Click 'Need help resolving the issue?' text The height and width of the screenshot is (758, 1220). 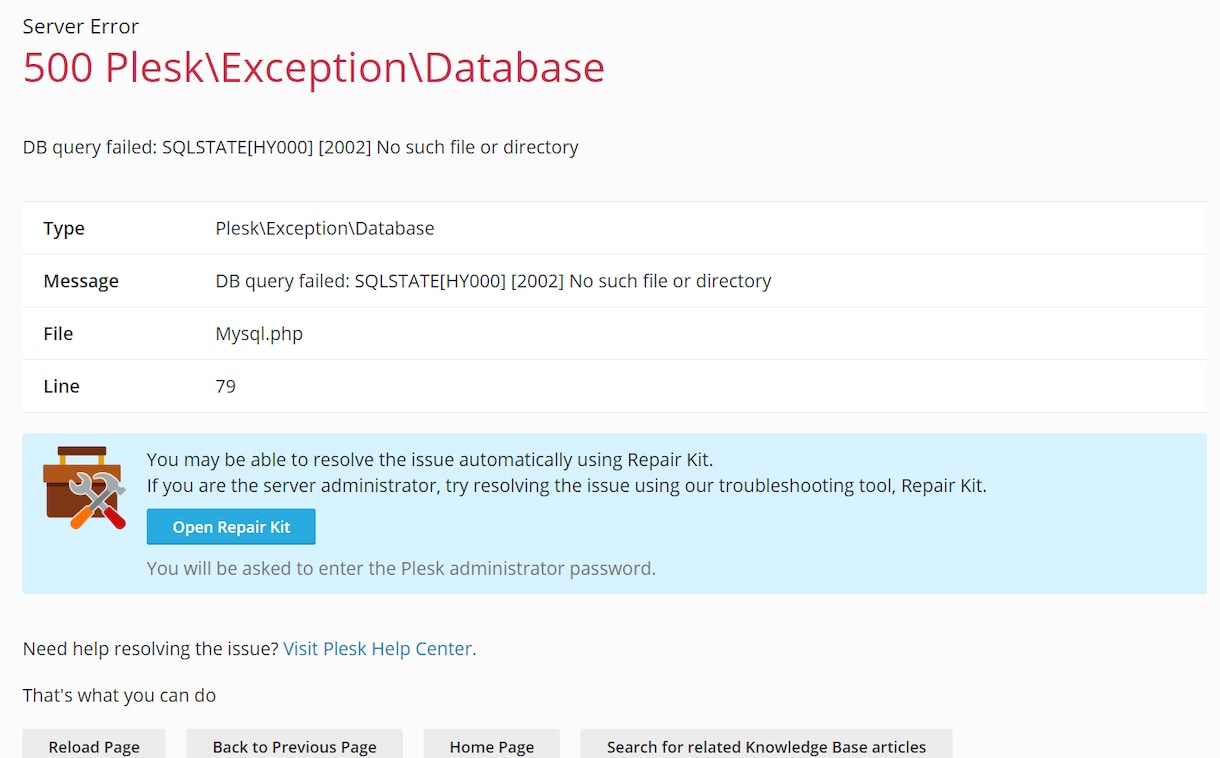tap(151, 648)
